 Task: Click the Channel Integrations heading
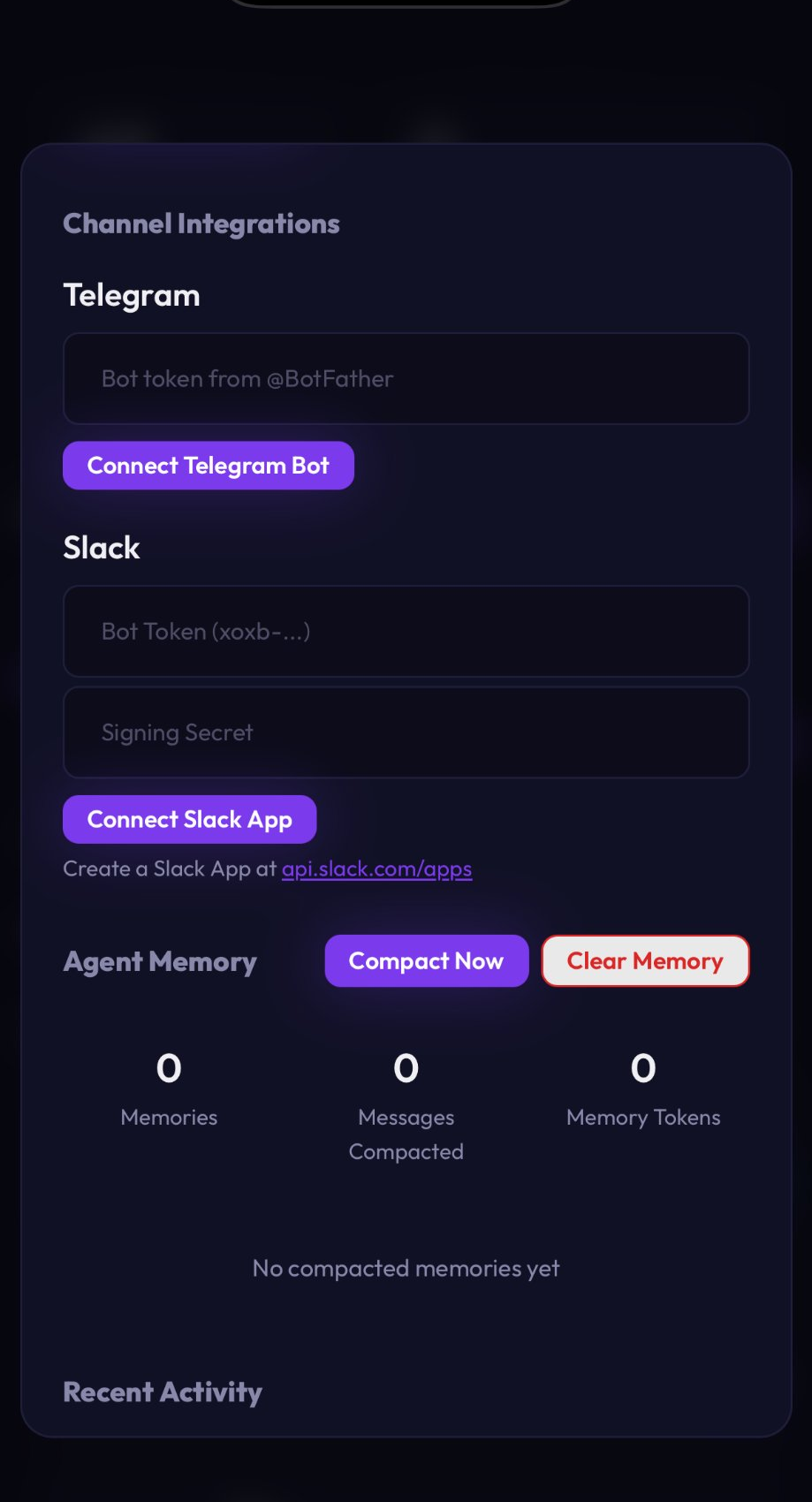201,224
